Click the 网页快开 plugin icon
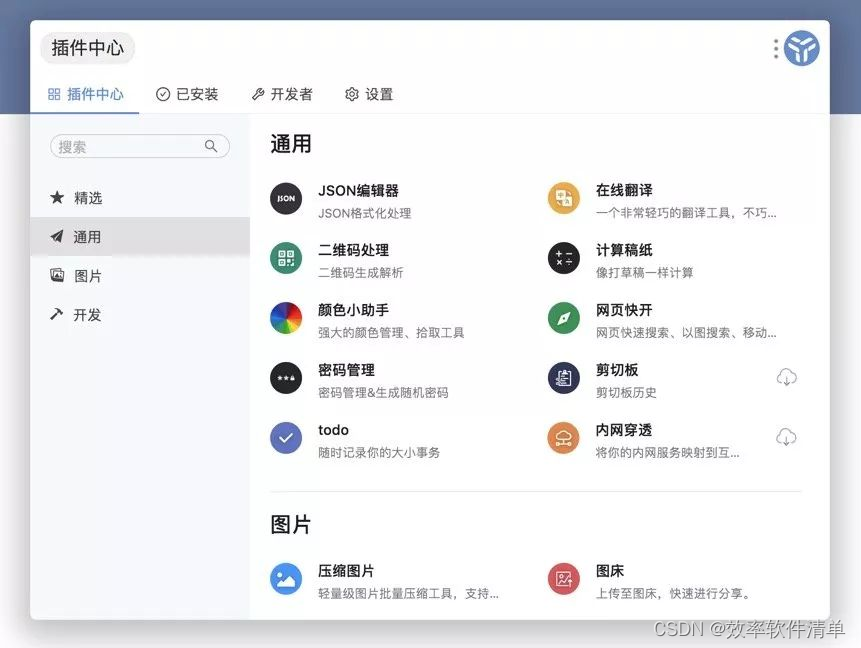Image resolution: width=861 pixels, height=648 pixels. click(564, 319)
